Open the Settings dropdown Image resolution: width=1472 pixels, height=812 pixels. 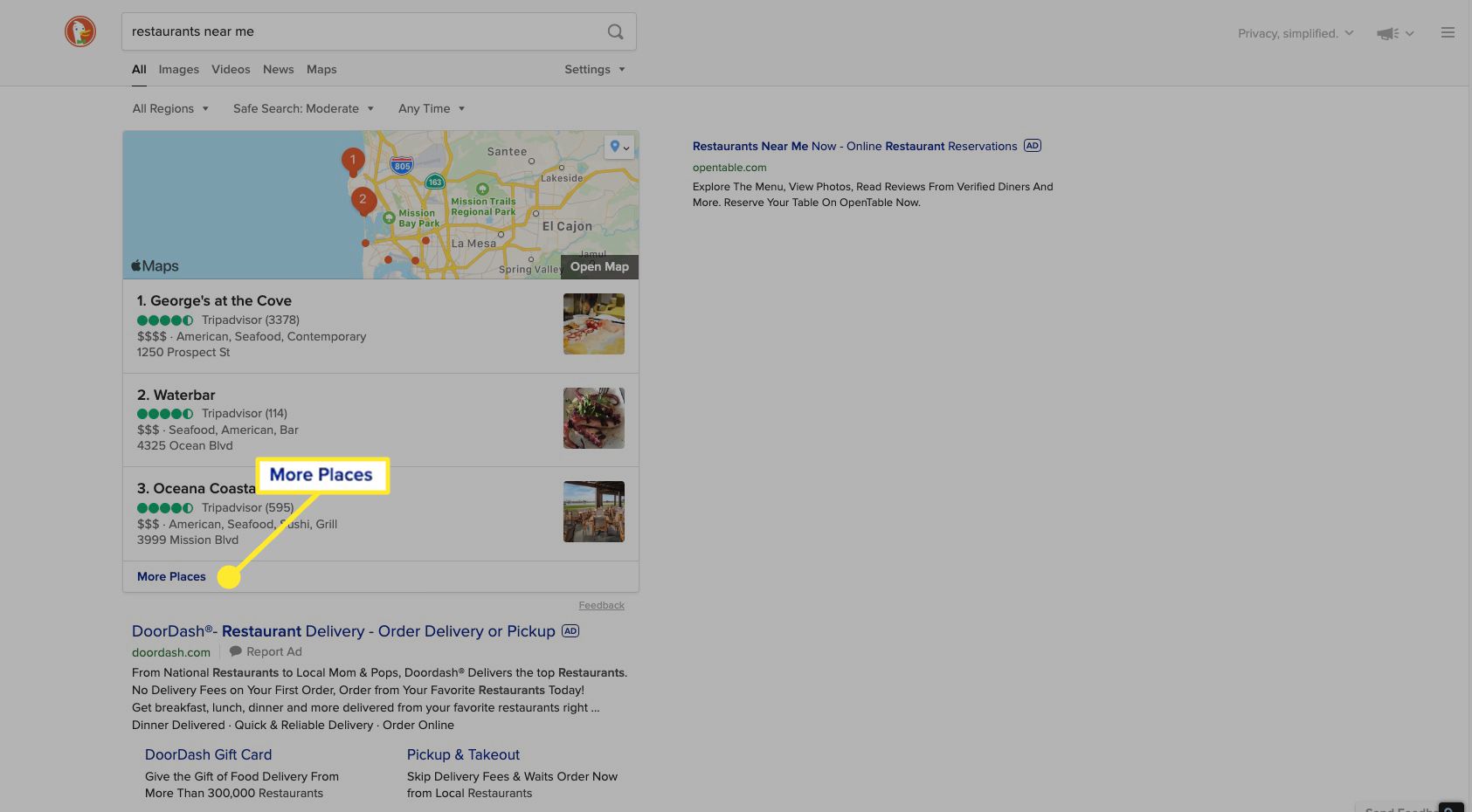point(595,69)
